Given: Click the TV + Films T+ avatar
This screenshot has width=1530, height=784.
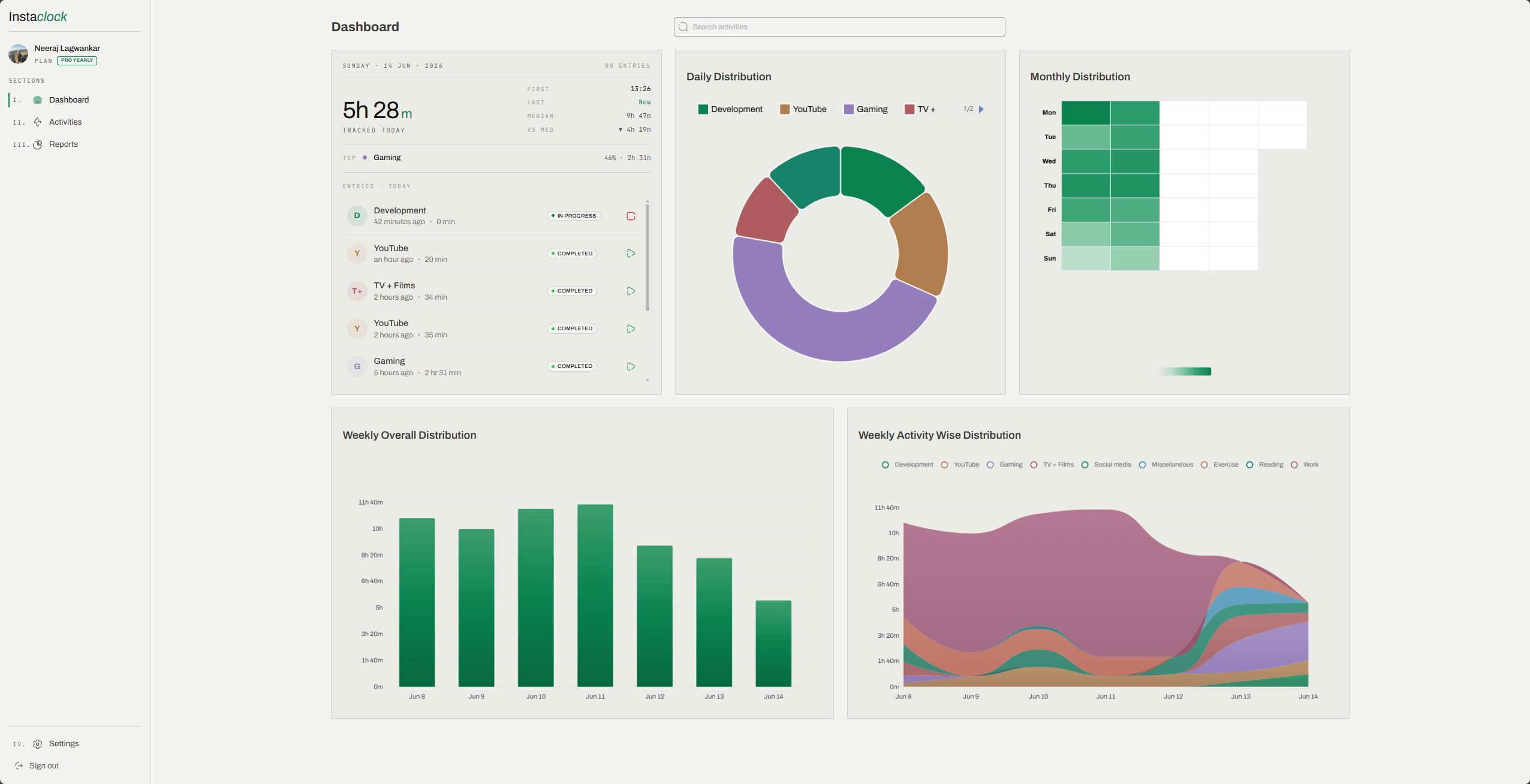Looking at the screenshot, I should click(x=357, y=291).
